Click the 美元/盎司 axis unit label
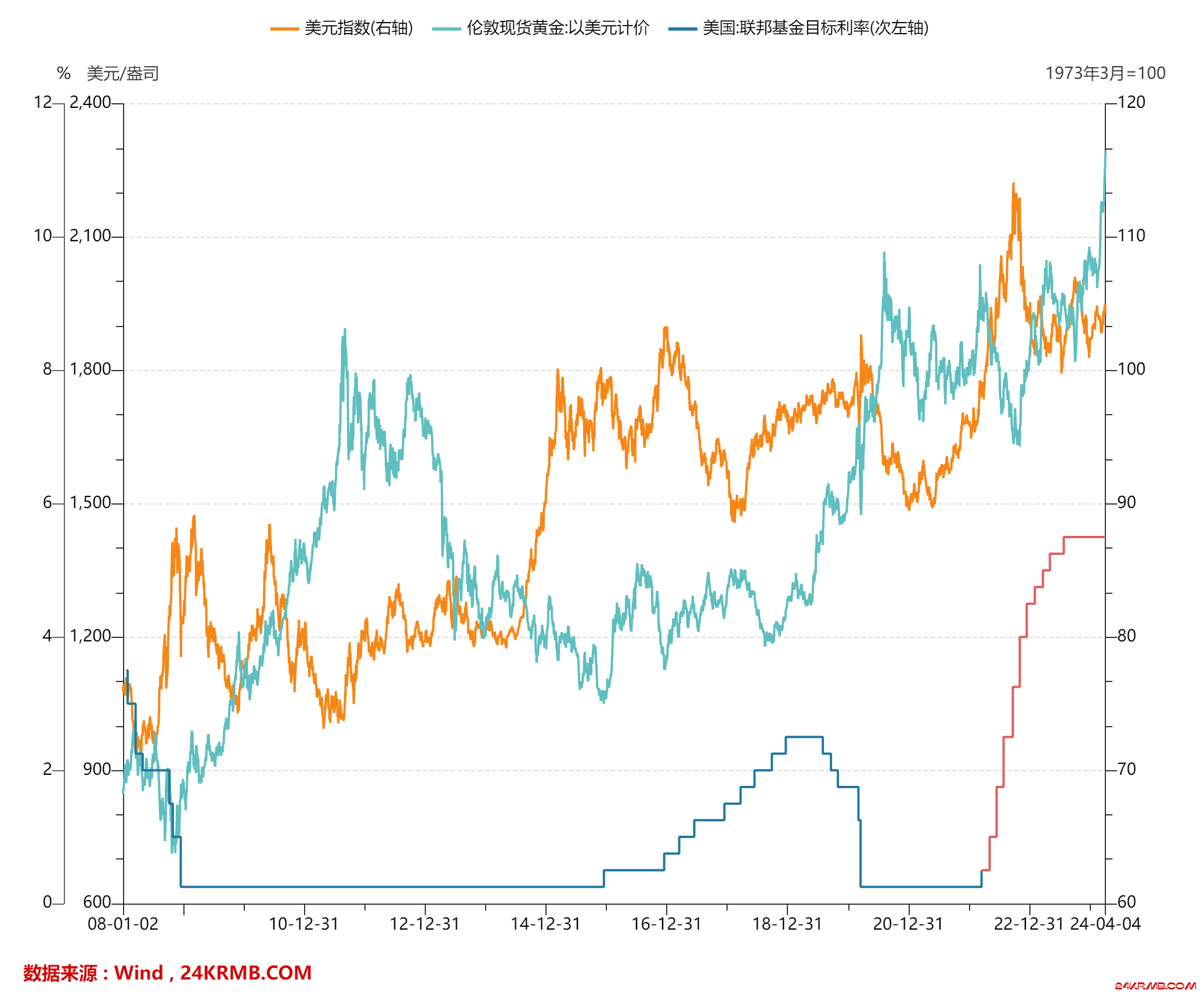The image size is (1204, 1001). coord(122,74)
